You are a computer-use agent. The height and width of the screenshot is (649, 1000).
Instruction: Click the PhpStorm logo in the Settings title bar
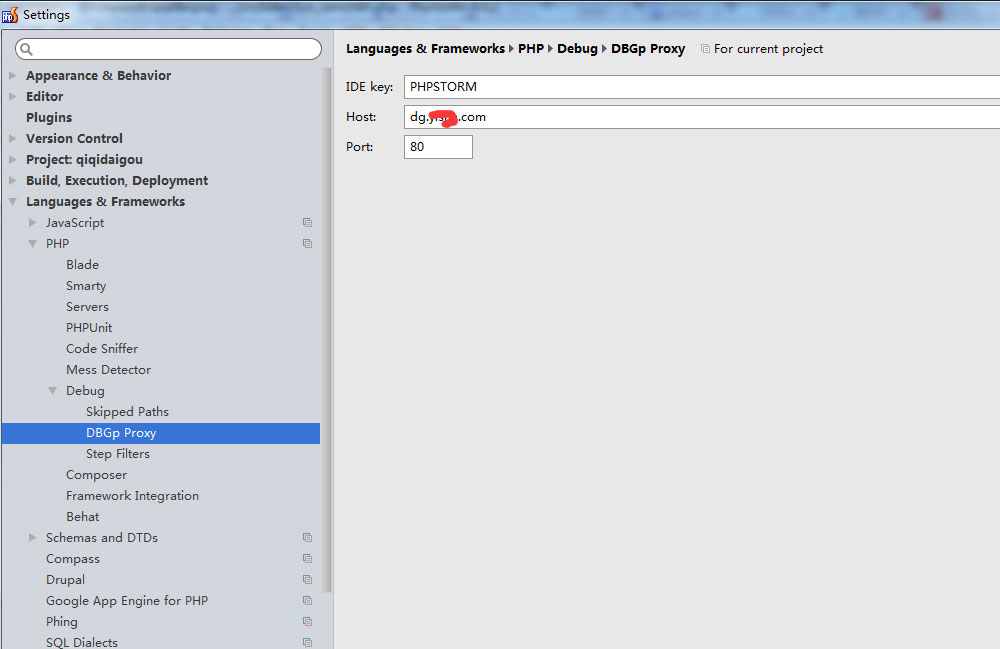tap(8, 14)
